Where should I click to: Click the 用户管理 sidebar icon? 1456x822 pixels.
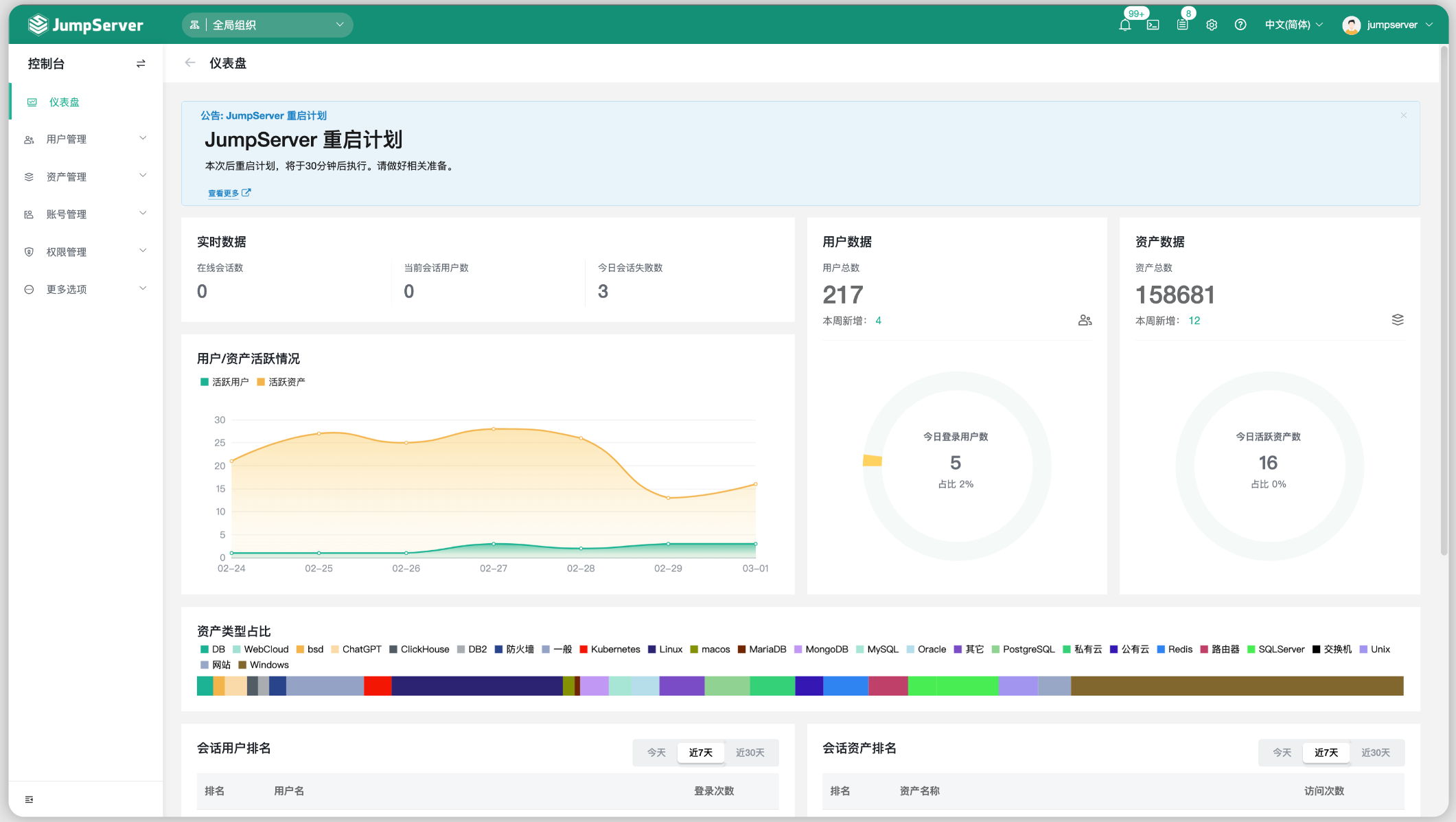pos(29,139)
